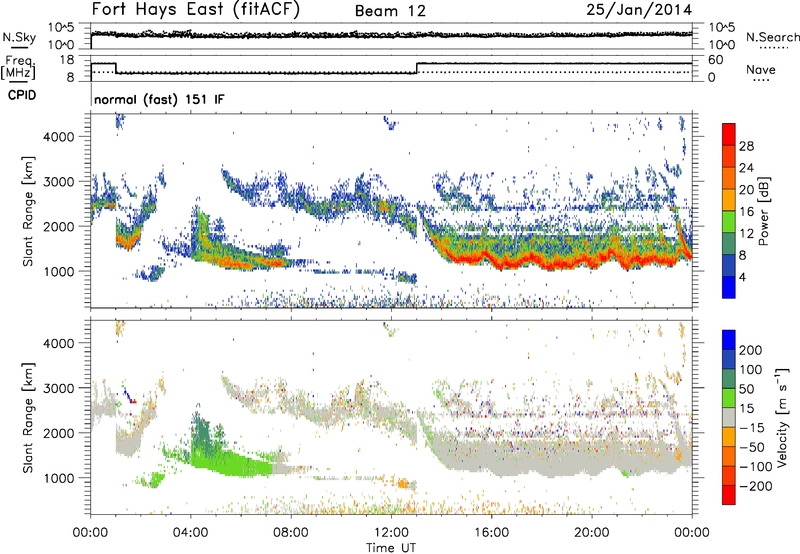
Task: Click the -50 label on velocity colorbar
Action: [x=752, y=447]
